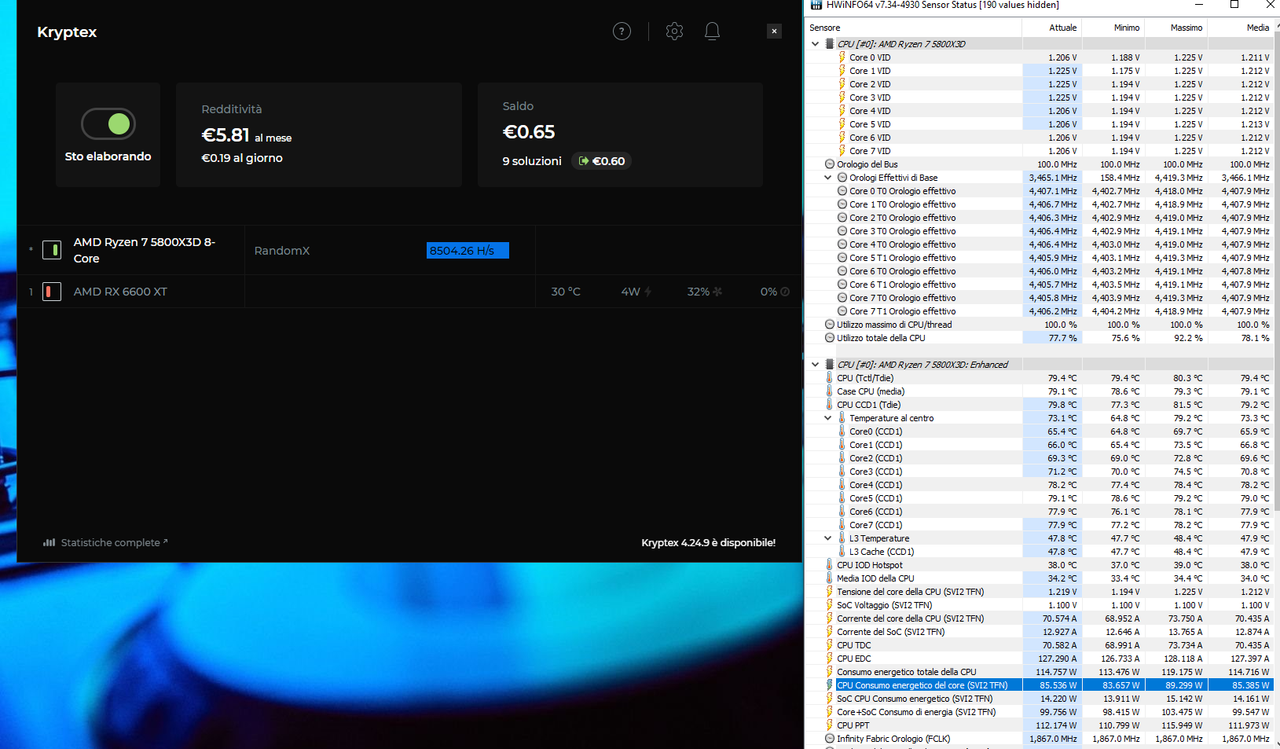Image resolution: width=1280 pixels, height=749 pixels.
Task: Open Kryptex help question mark icon
Action: point(622,31)
